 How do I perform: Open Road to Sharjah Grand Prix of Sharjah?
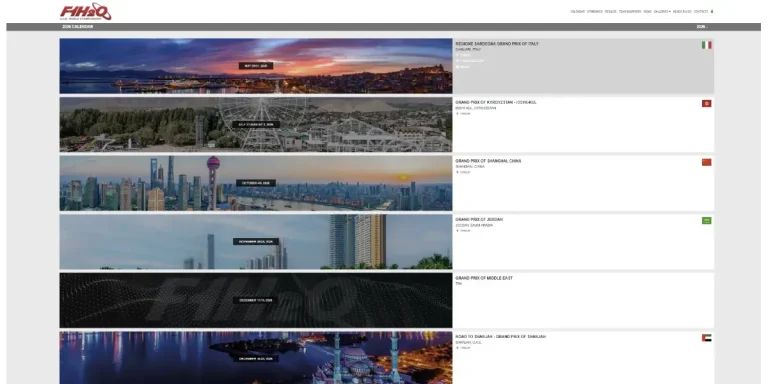click(x=501, y=336)
